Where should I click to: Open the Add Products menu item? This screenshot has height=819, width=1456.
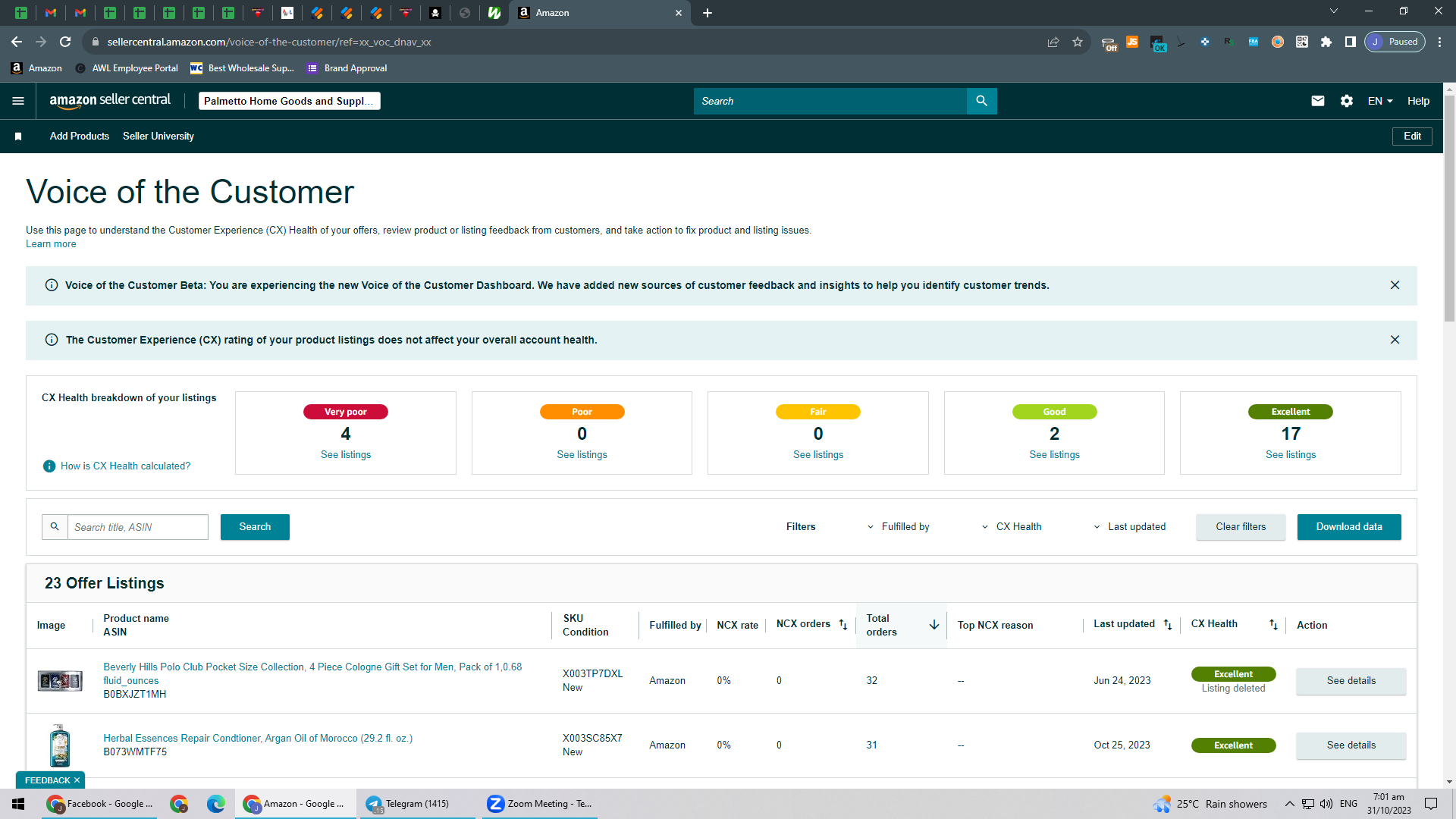[x=80, y=136]
